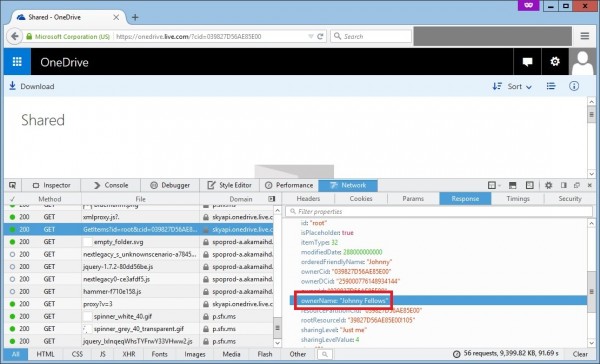Switch to the Style Editor tab
This screenshot has width=600, height=364.
coord(230,185)
